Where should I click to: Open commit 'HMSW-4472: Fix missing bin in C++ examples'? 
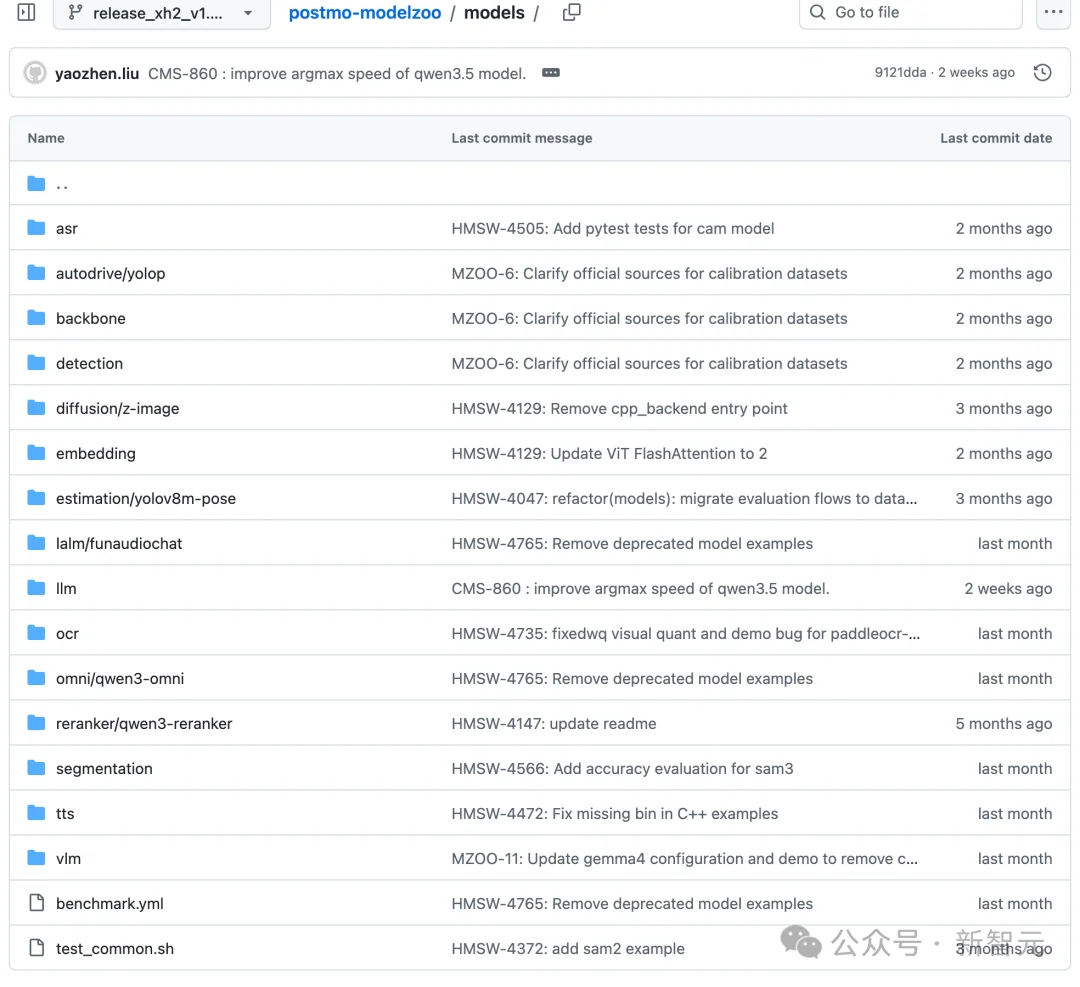point(614,813)
